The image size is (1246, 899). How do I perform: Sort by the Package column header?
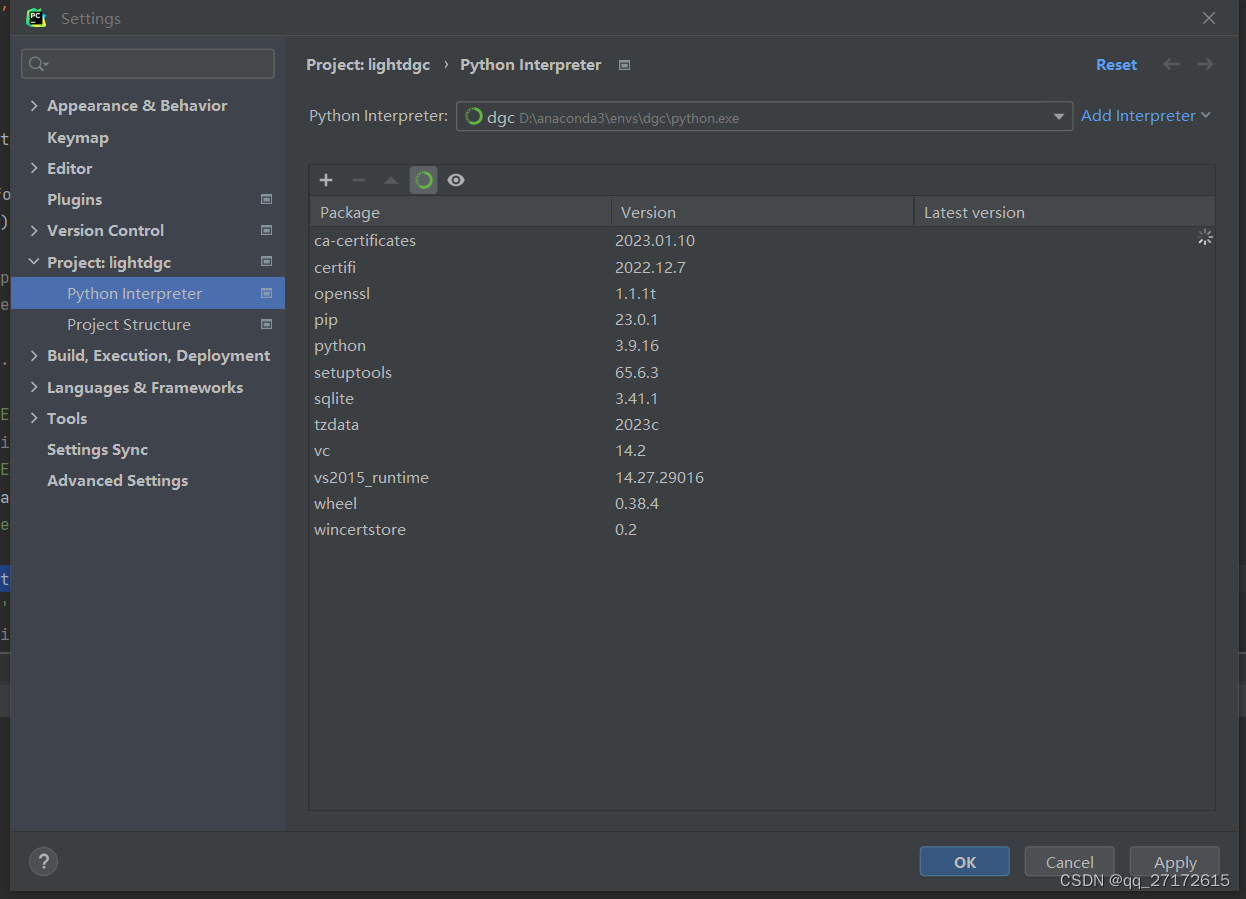pos(461,212)
